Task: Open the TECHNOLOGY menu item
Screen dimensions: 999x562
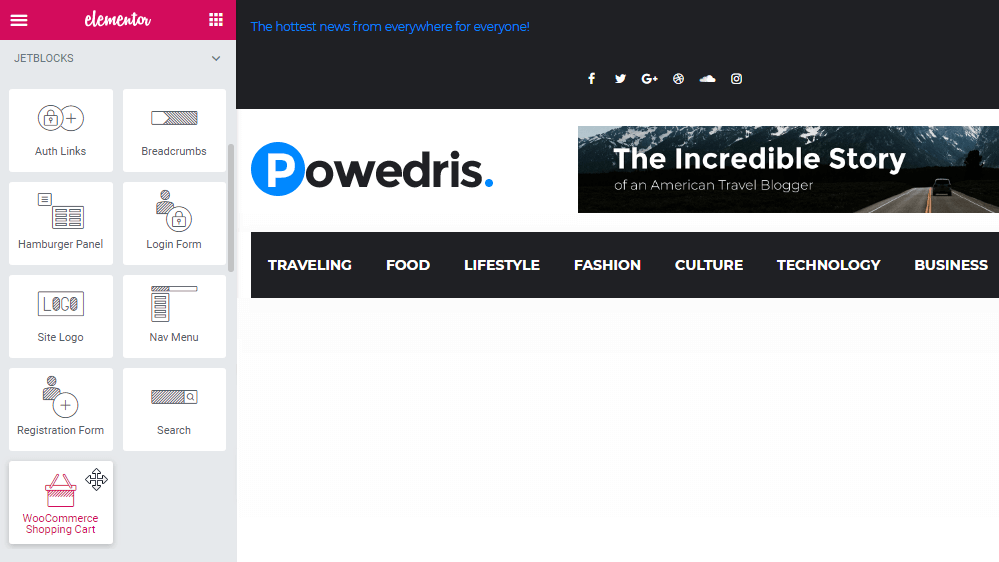Action: click(x=828, y=265)
